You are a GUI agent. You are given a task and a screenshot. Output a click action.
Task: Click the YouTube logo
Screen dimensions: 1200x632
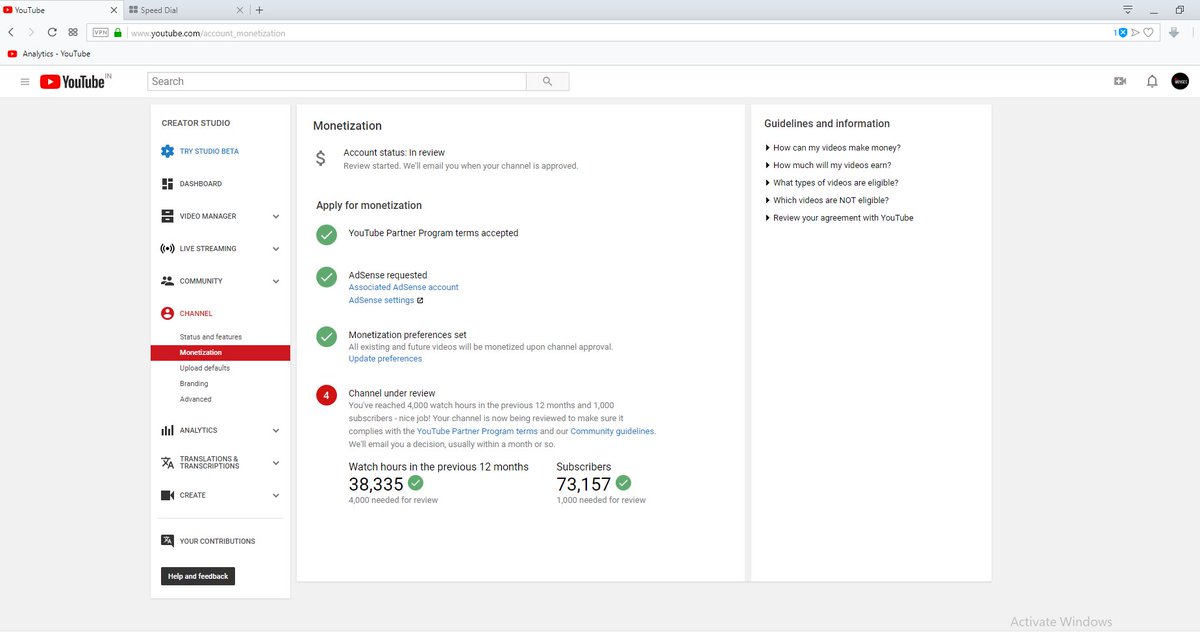click(x=73, y=82)
